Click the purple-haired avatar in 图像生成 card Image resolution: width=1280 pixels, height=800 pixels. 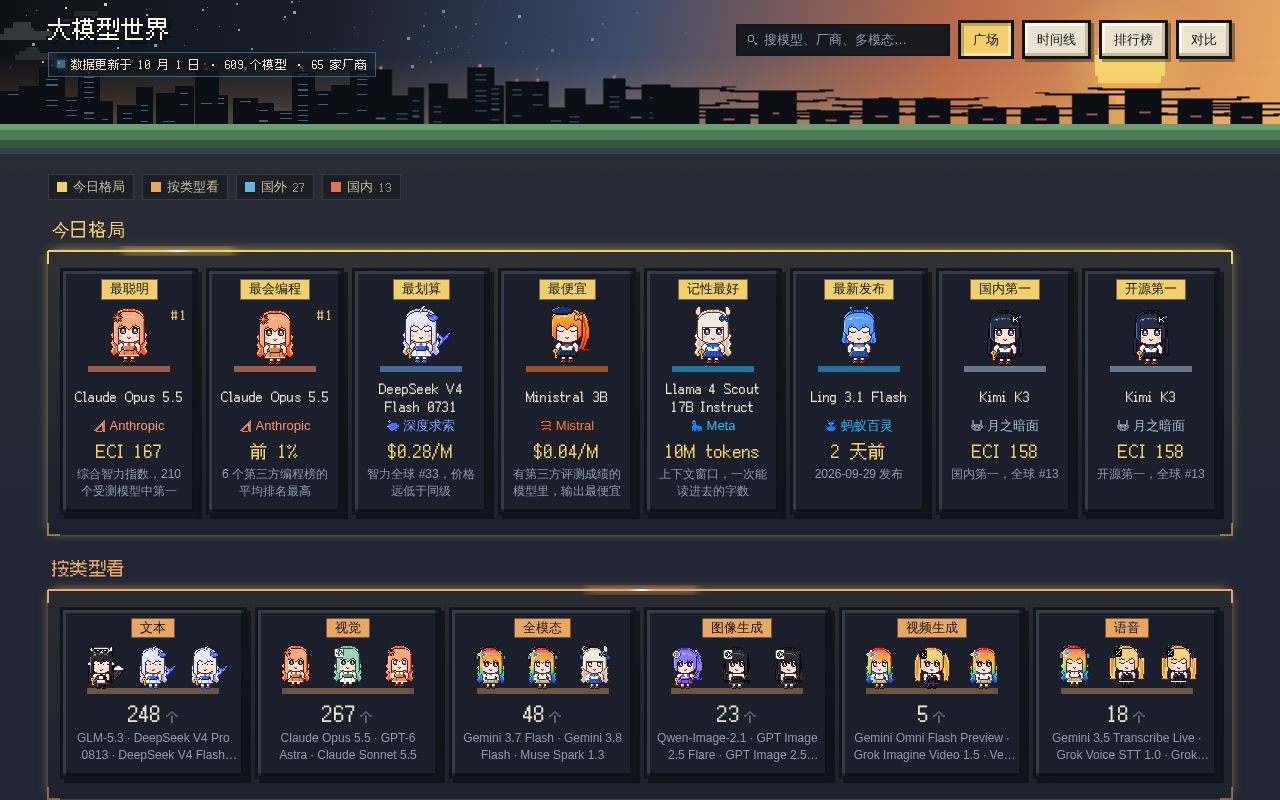686,667
